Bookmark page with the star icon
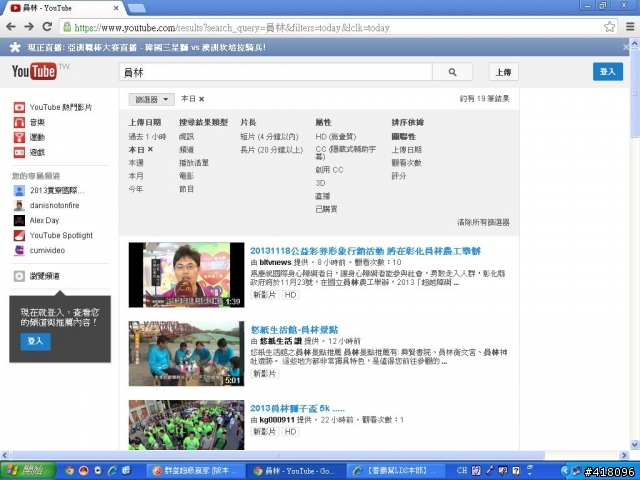This screenshot has width=640, height=480. [x=609, y=27]
